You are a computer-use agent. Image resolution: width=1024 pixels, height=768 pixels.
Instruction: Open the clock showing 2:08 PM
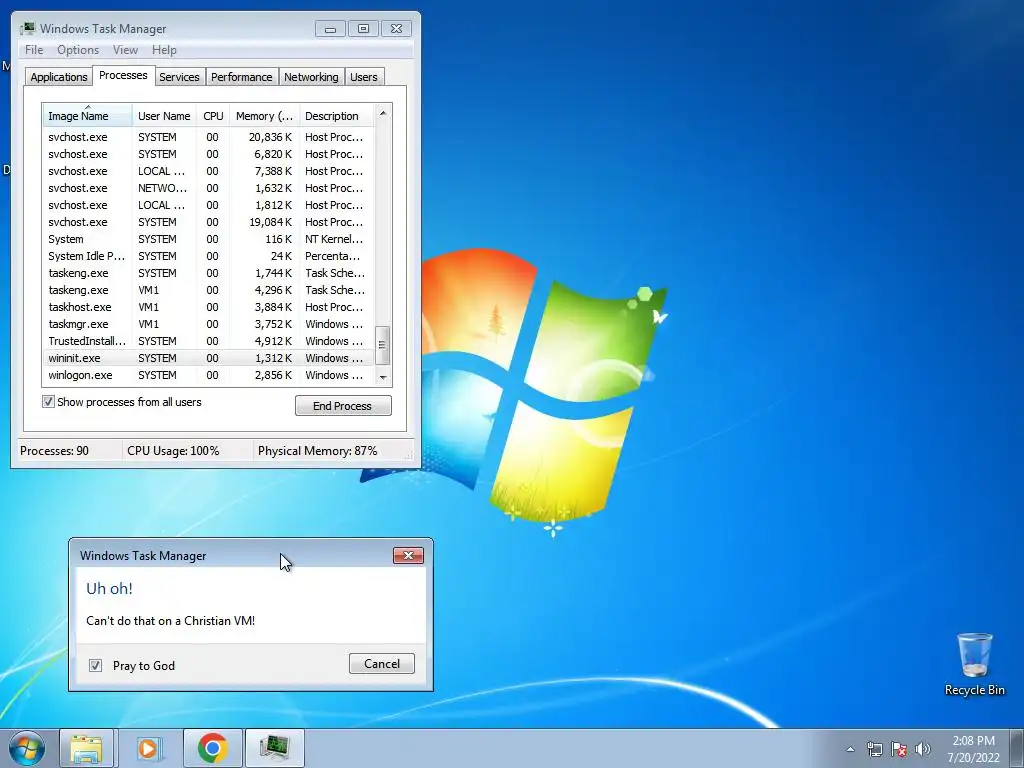pos(973,749)
